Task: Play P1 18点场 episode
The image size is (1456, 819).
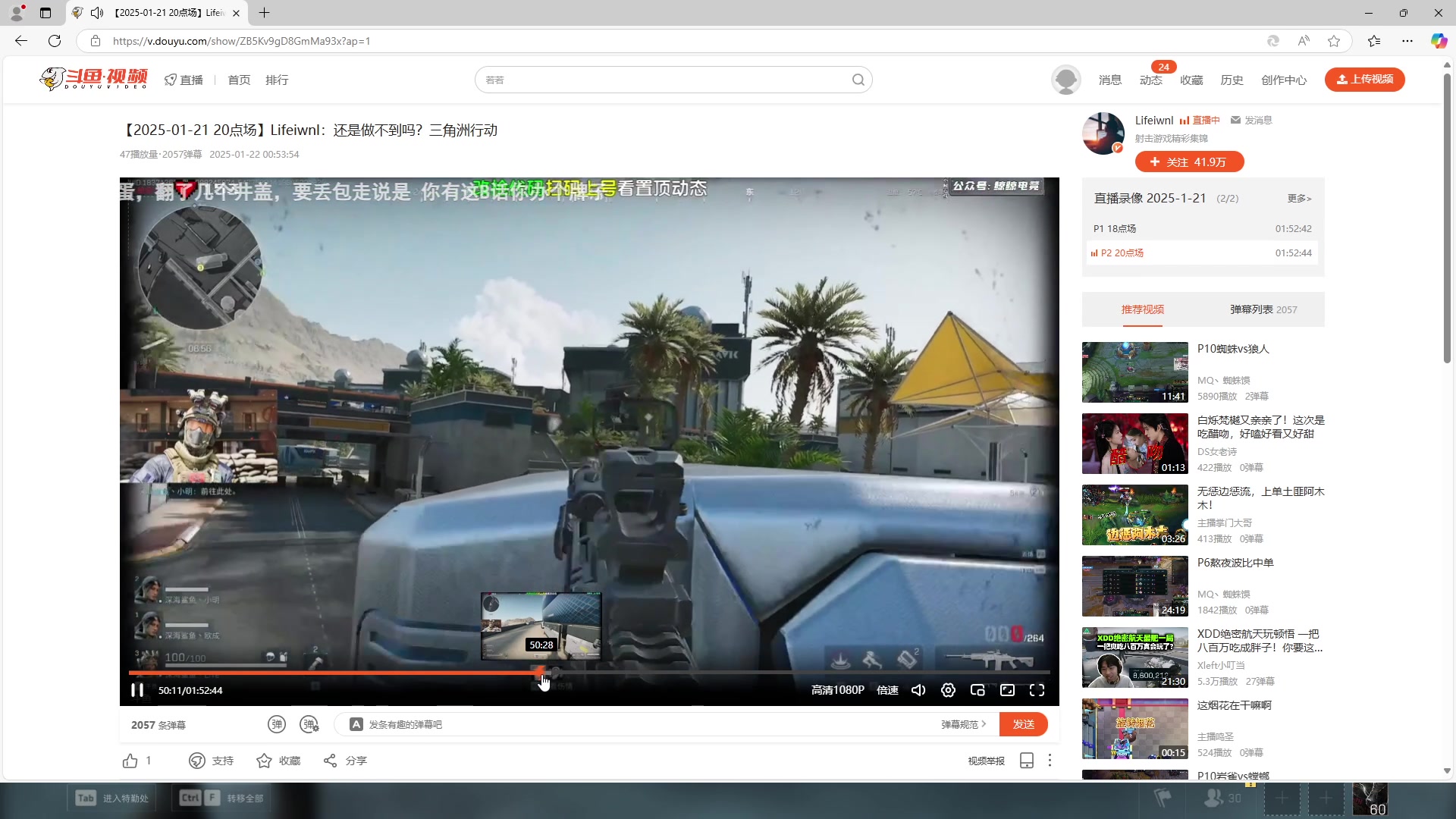Action: 1203,228
